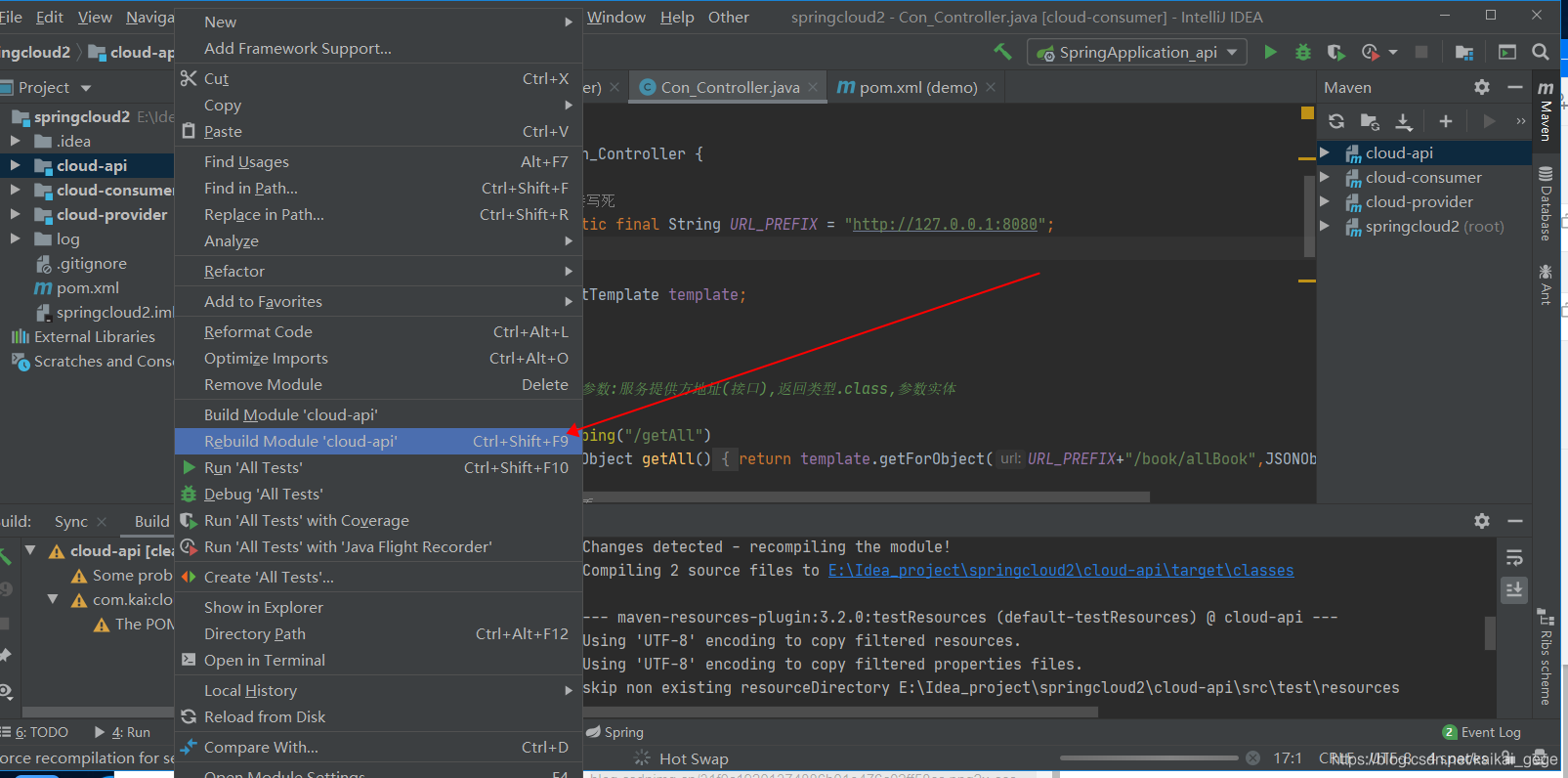The height and width of the screenshot is (778, 1568).
Task: Show more Maven toolbar actions chevron
Action: 1520,121
